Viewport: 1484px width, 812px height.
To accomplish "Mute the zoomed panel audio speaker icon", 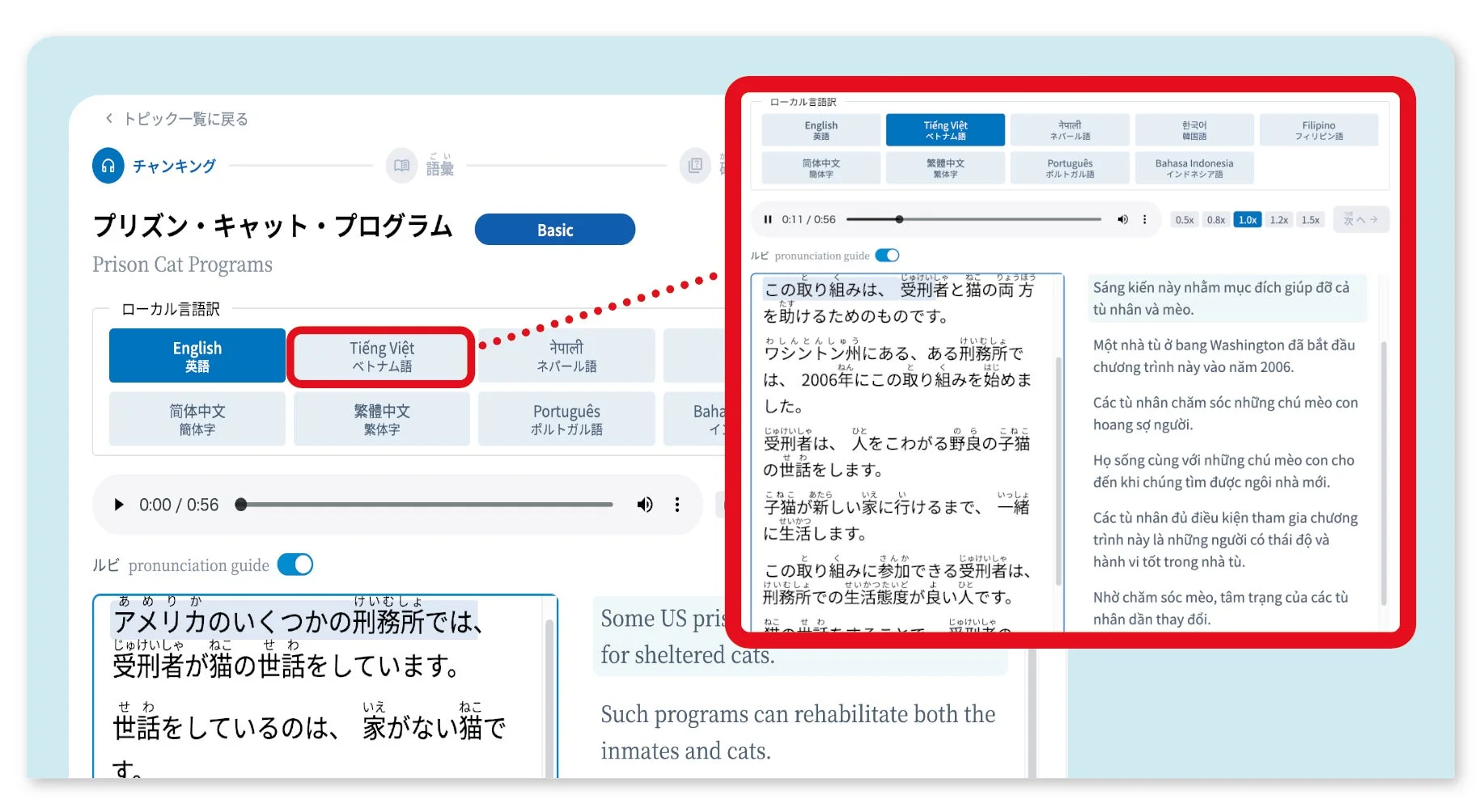I will tap(1122, 219).
